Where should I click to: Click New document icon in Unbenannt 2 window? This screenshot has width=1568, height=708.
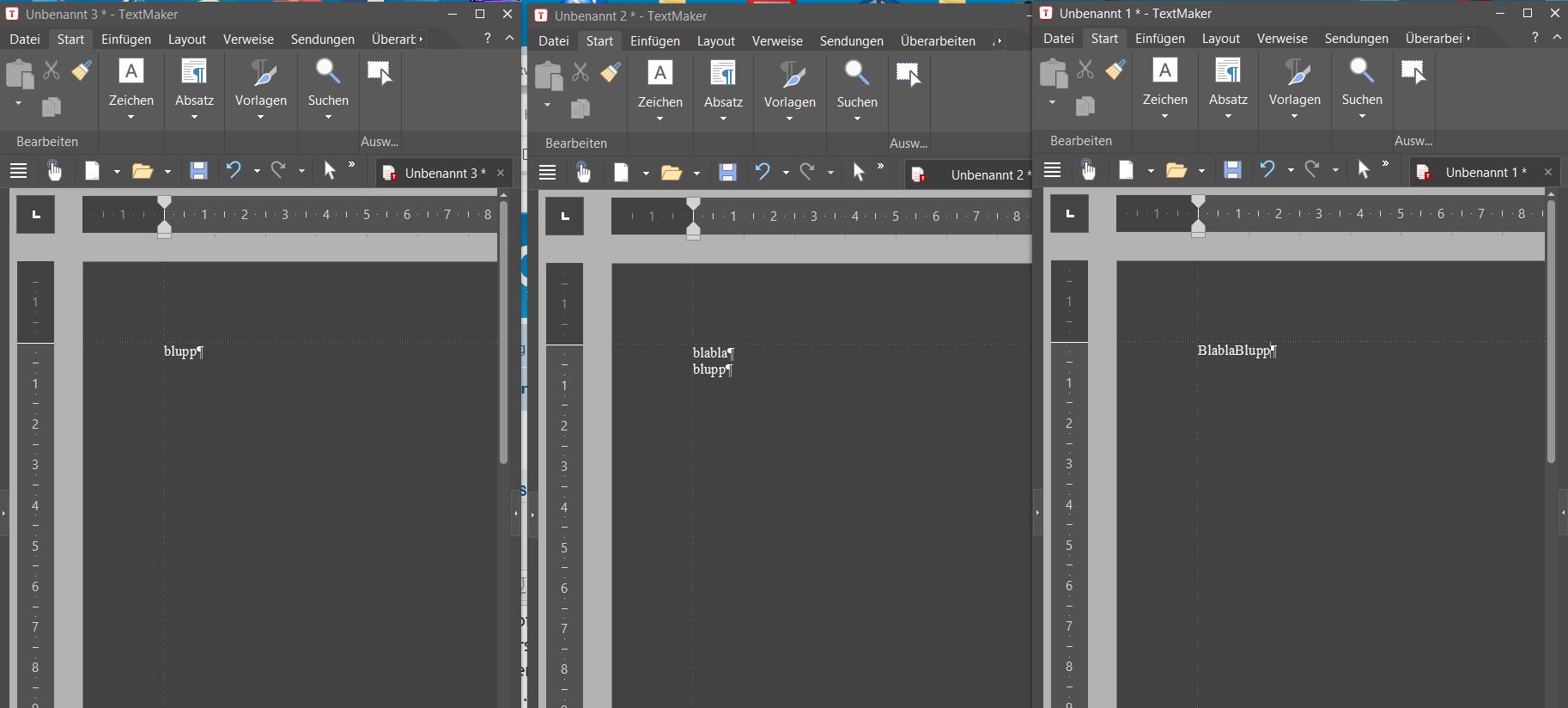pyautogui.click(x=621, y=173)
